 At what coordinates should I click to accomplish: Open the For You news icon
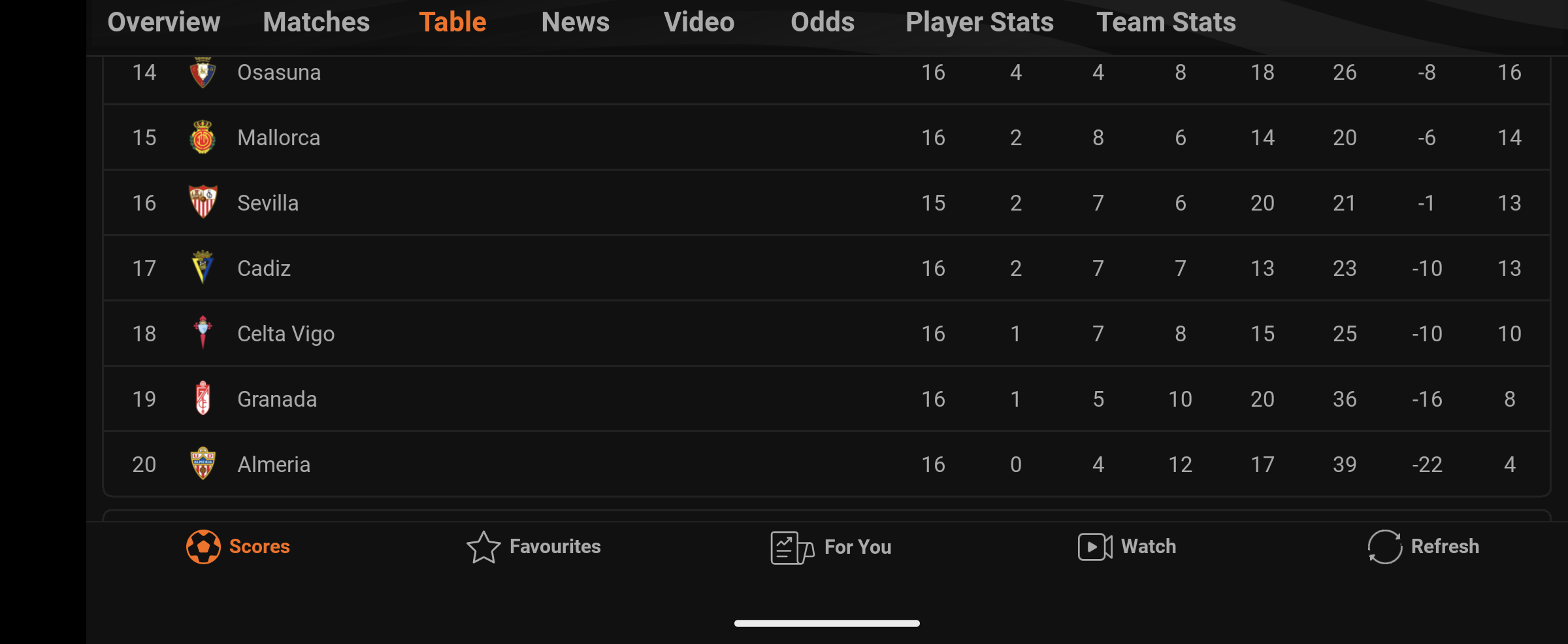coord(792,548)
